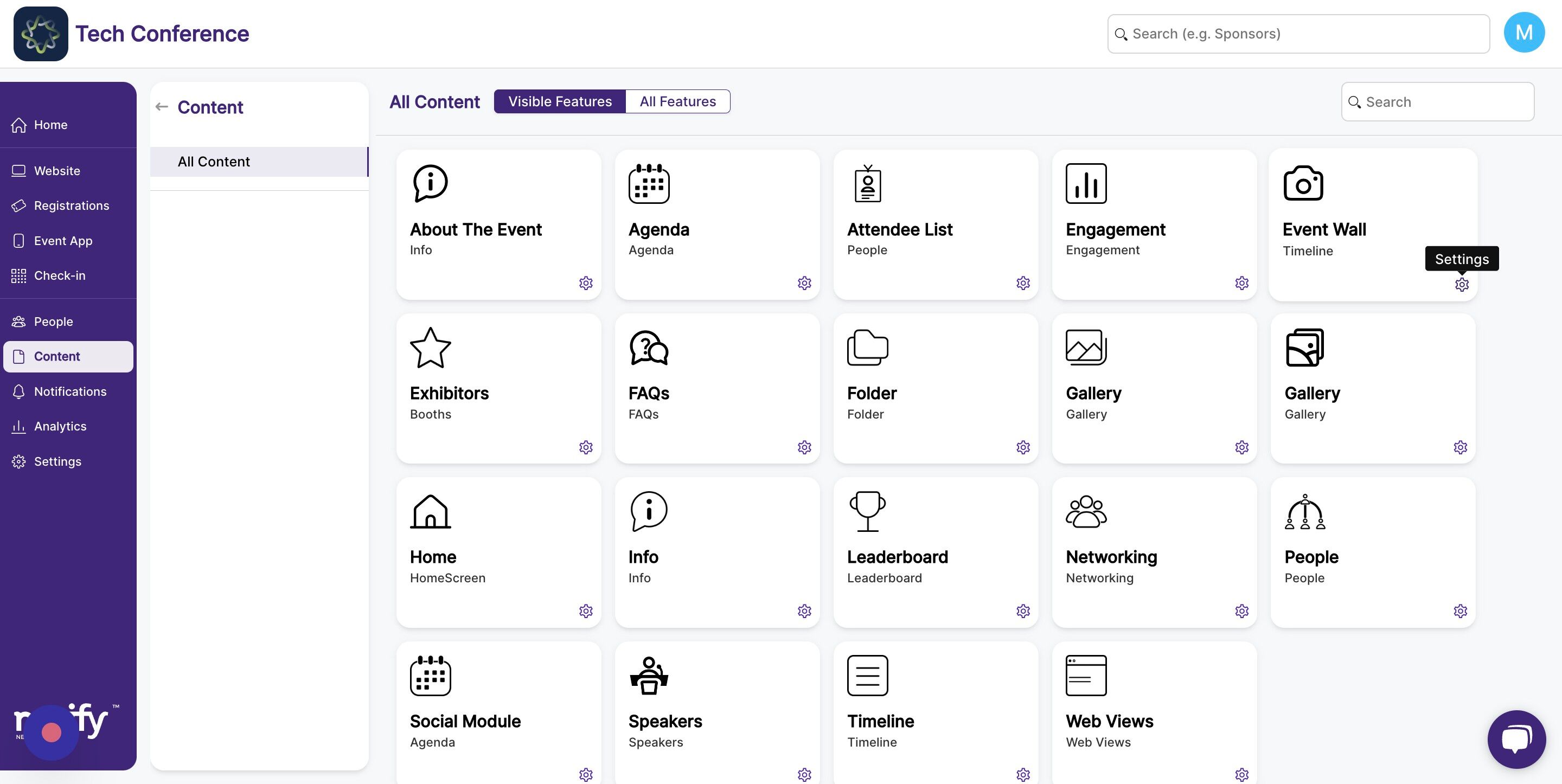The width and height of the screenshot is (1562, 784).
Task: Select All Content in Content panel
Action: coord(259,161)
